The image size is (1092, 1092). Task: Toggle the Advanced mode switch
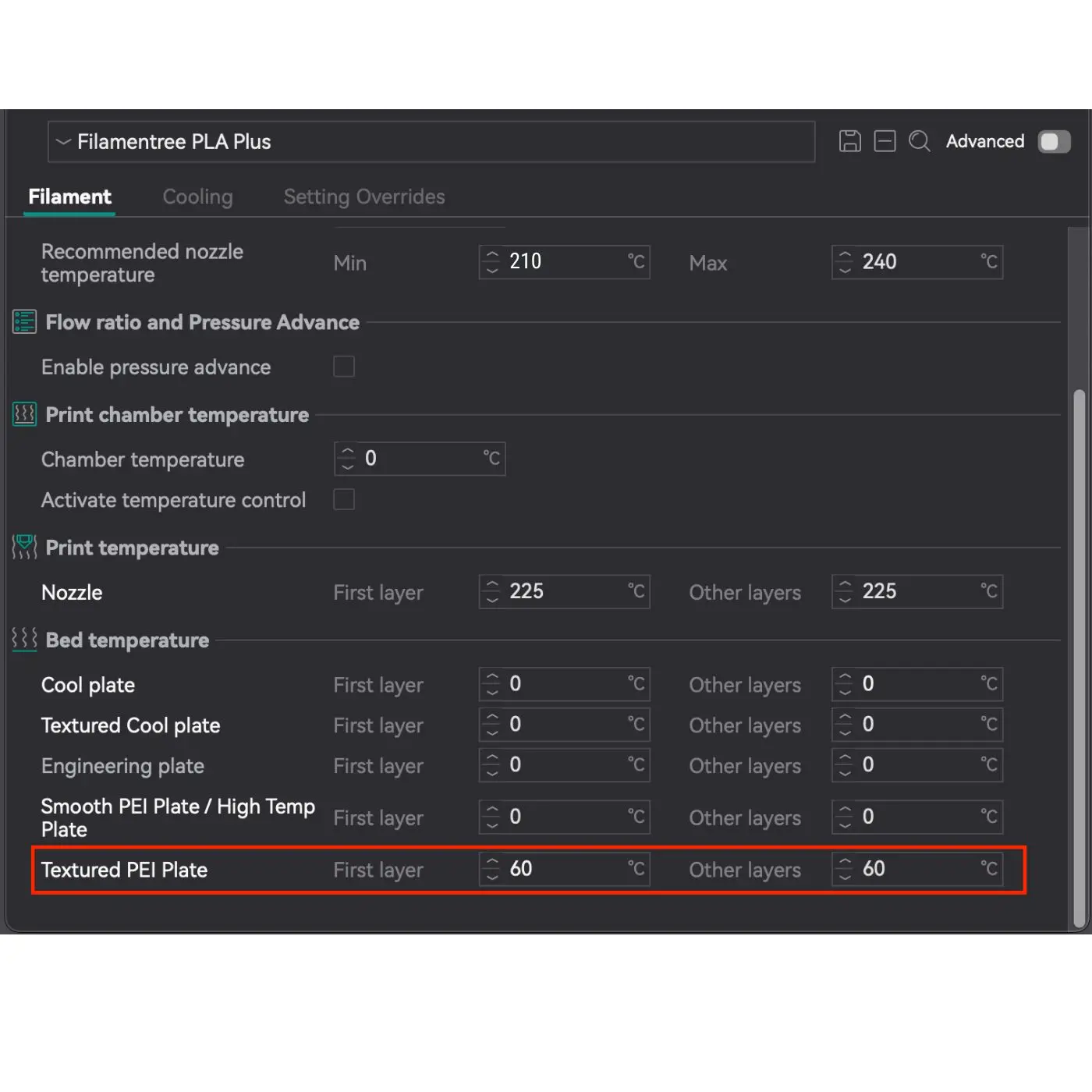point(1054,142)
